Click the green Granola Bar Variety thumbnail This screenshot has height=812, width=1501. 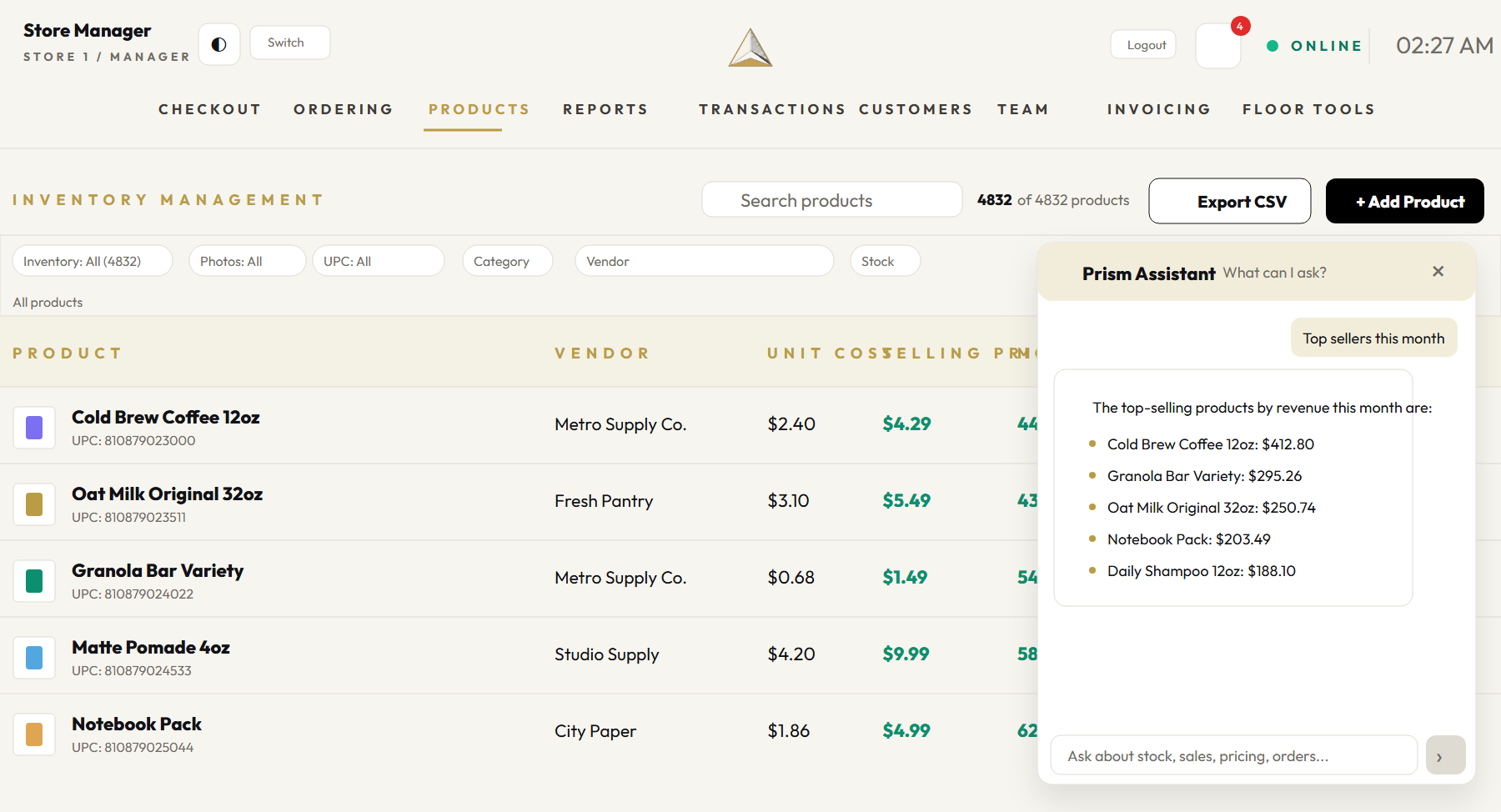pos(34,581)
